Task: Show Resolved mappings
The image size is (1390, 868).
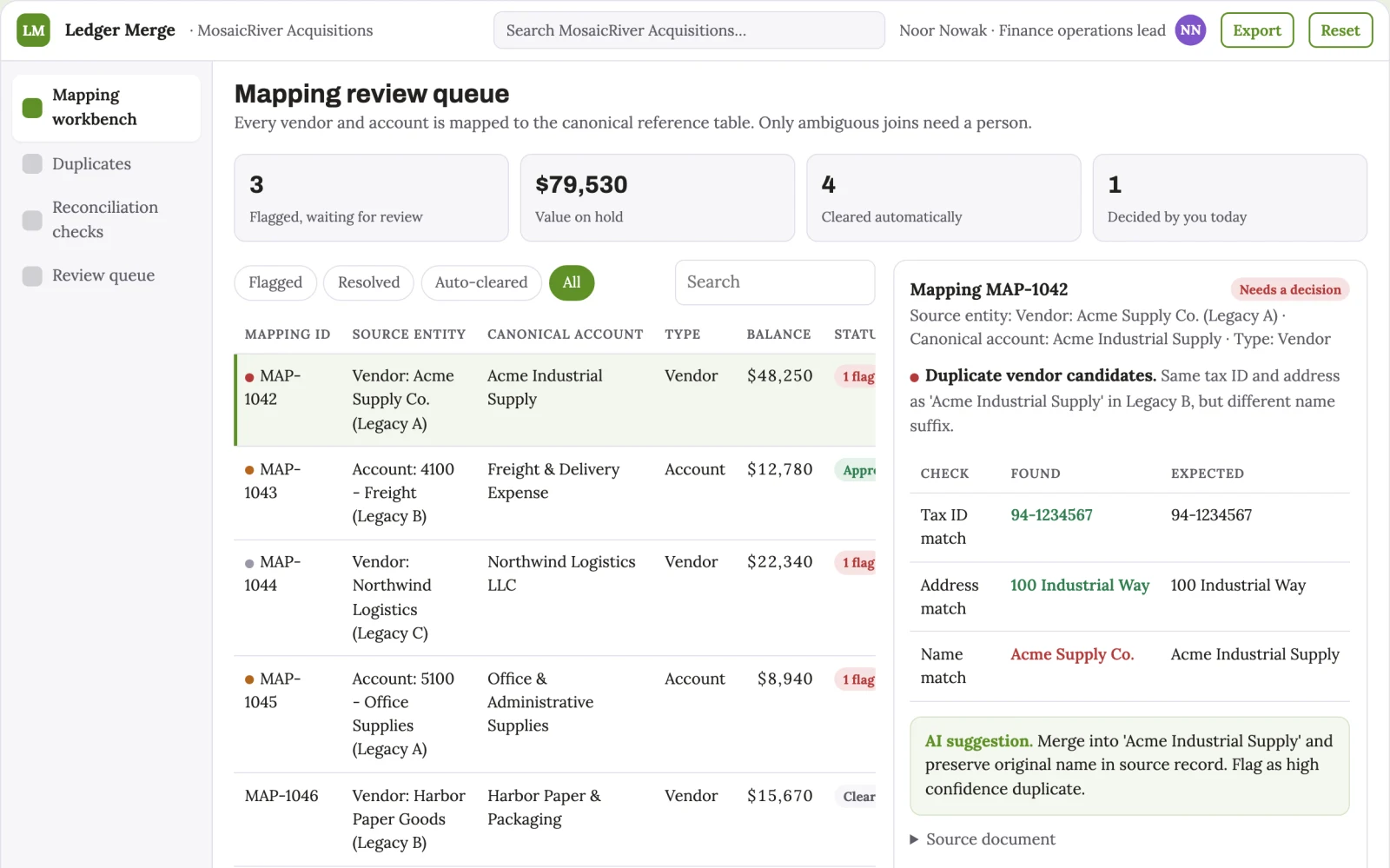Action: click(x=368, y=282)
